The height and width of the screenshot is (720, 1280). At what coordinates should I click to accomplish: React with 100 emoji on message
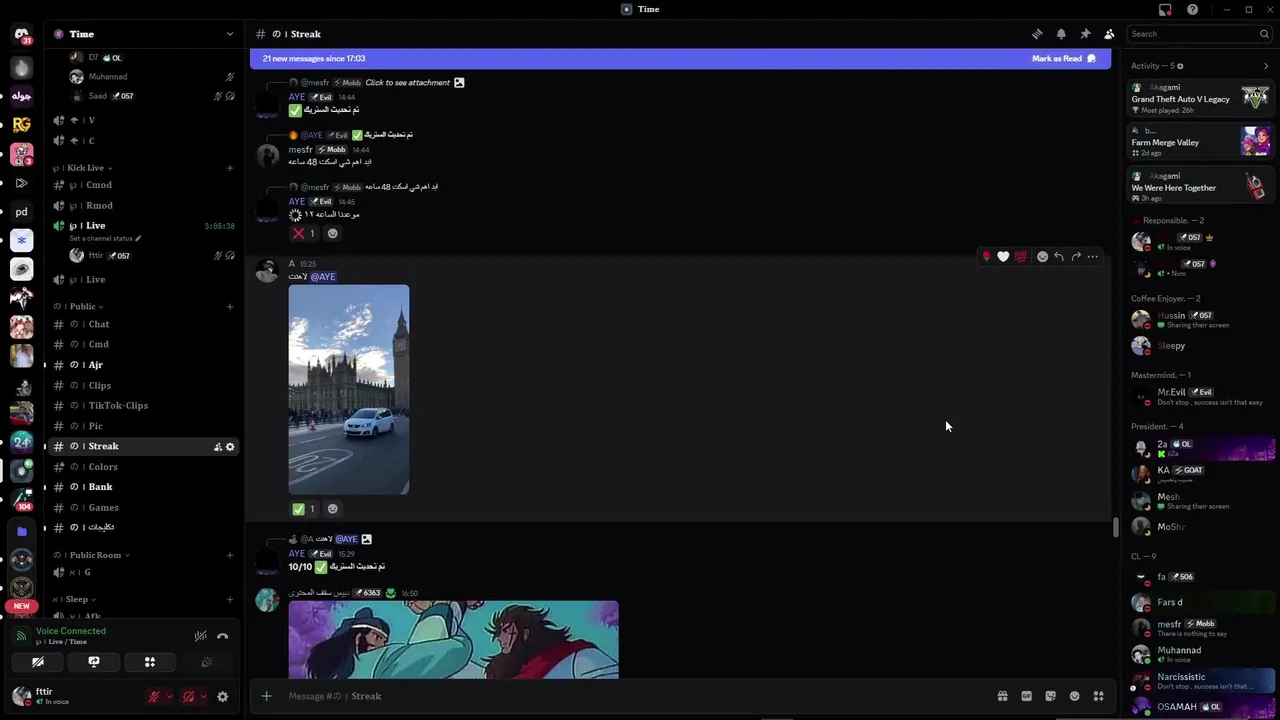click(x=1020, y=257)
